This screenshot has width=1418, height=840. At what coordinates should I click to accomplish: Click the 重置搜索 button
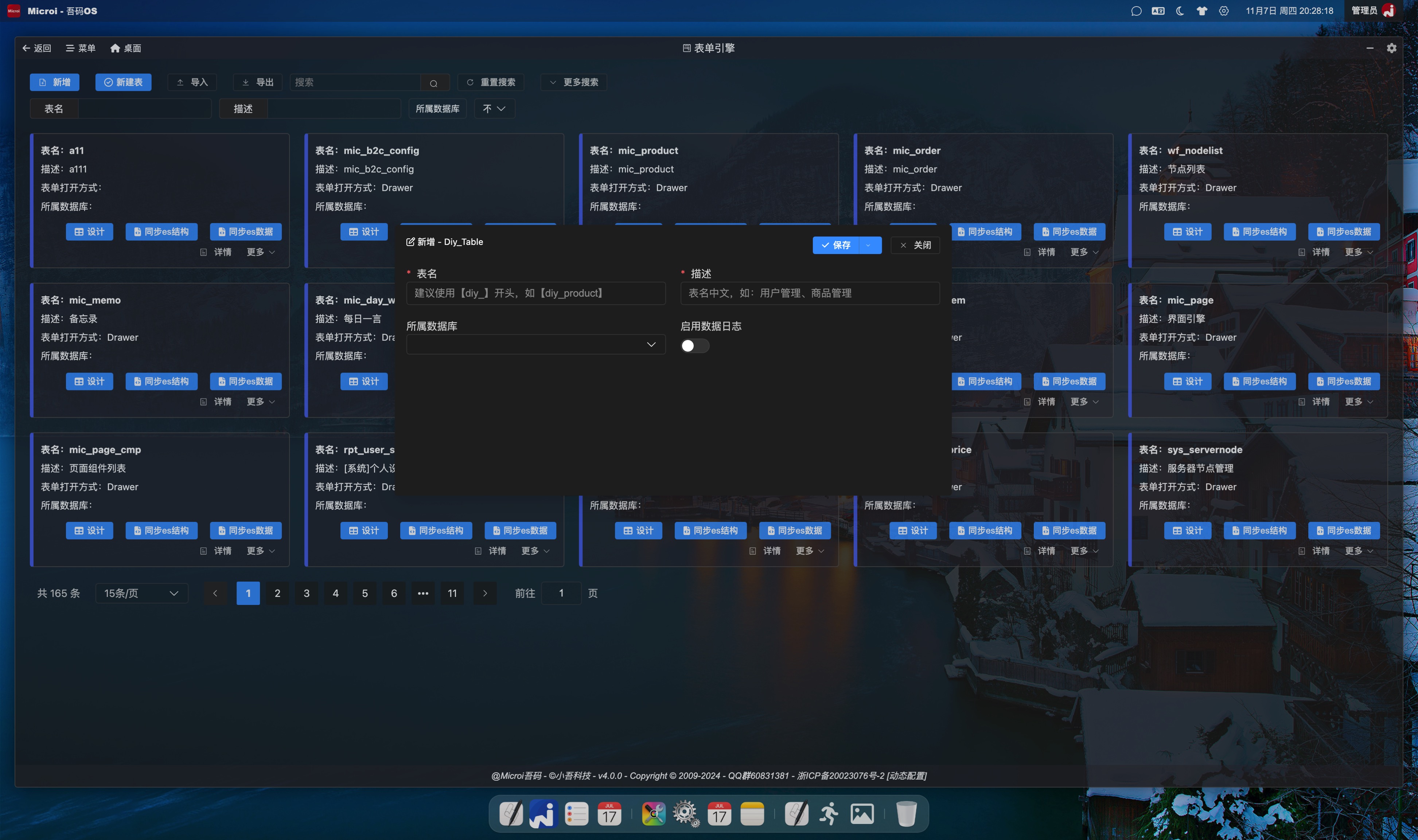coord(491,83)
